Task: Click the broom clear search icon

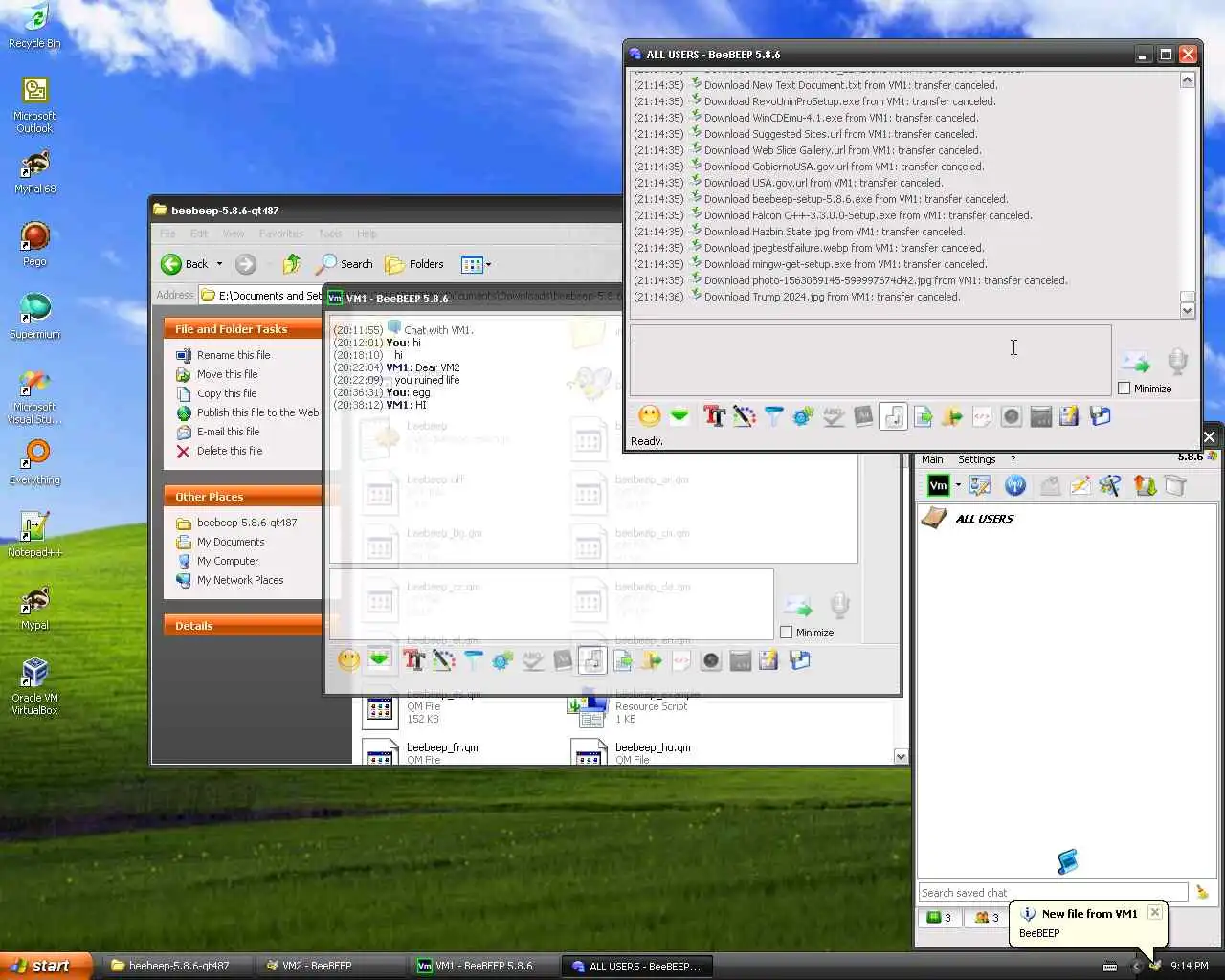Action: point(1202,893)
